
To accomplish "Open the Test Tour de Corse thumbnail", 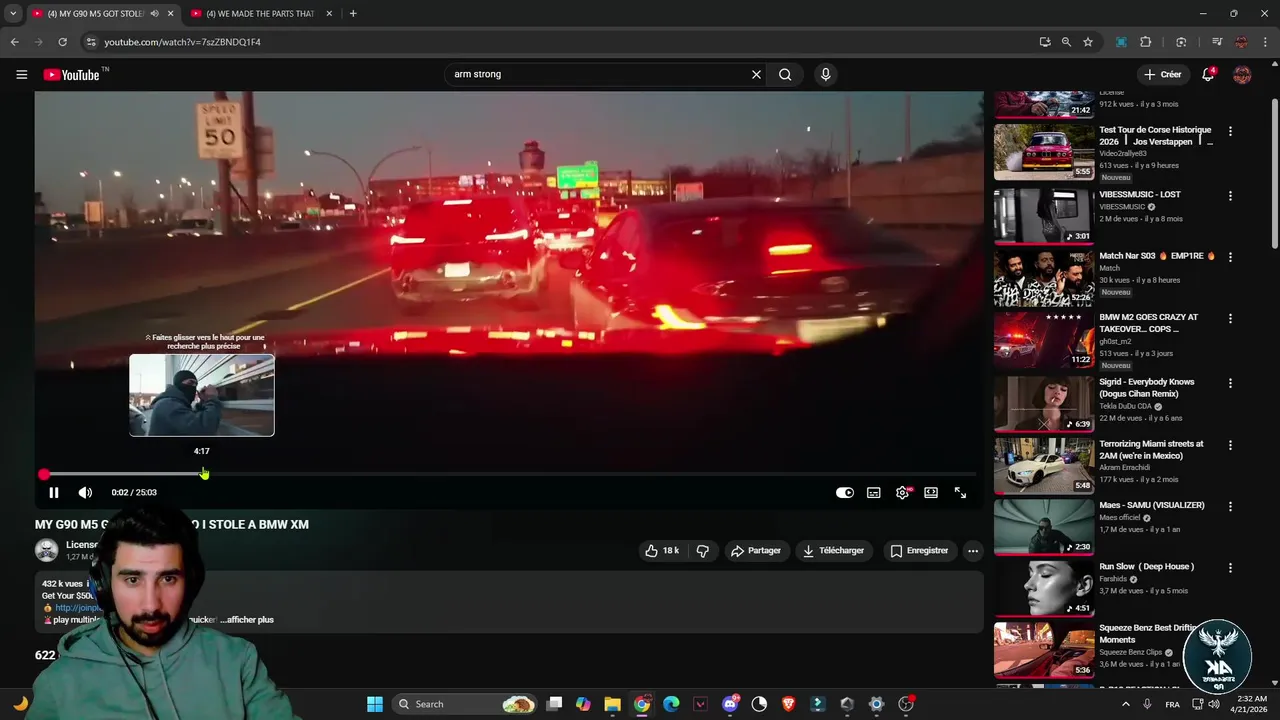I will (1044, 152).
